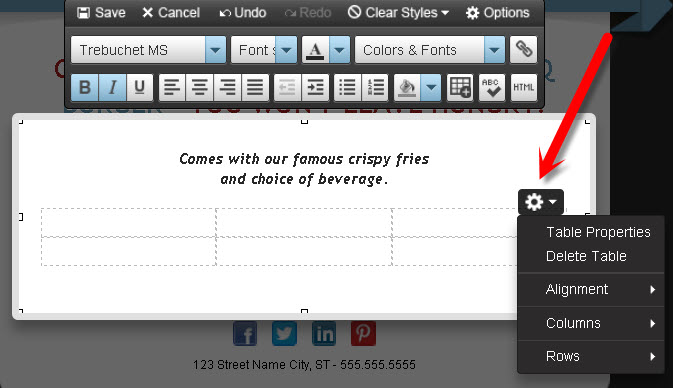The width and height of the screenshot is (673, 388).
Task: Cancel the text editing
Action: [171, 13]
